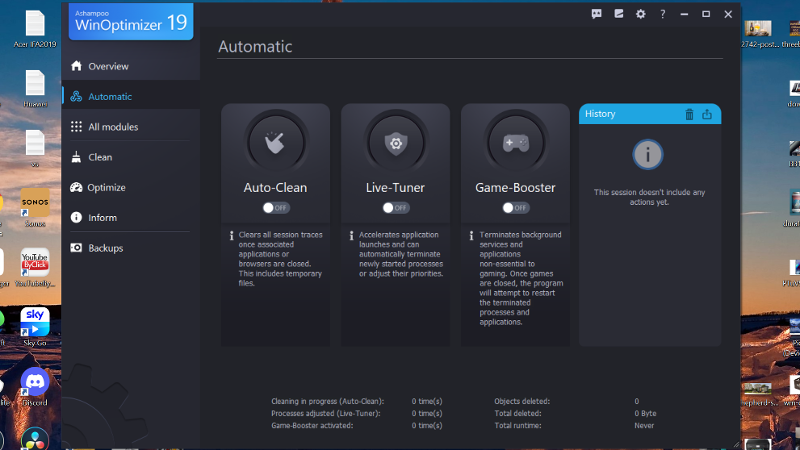Click the Auto-Clean description info icon
The image size is (800, 450).
pyautogui.click(x=232, y=235)
